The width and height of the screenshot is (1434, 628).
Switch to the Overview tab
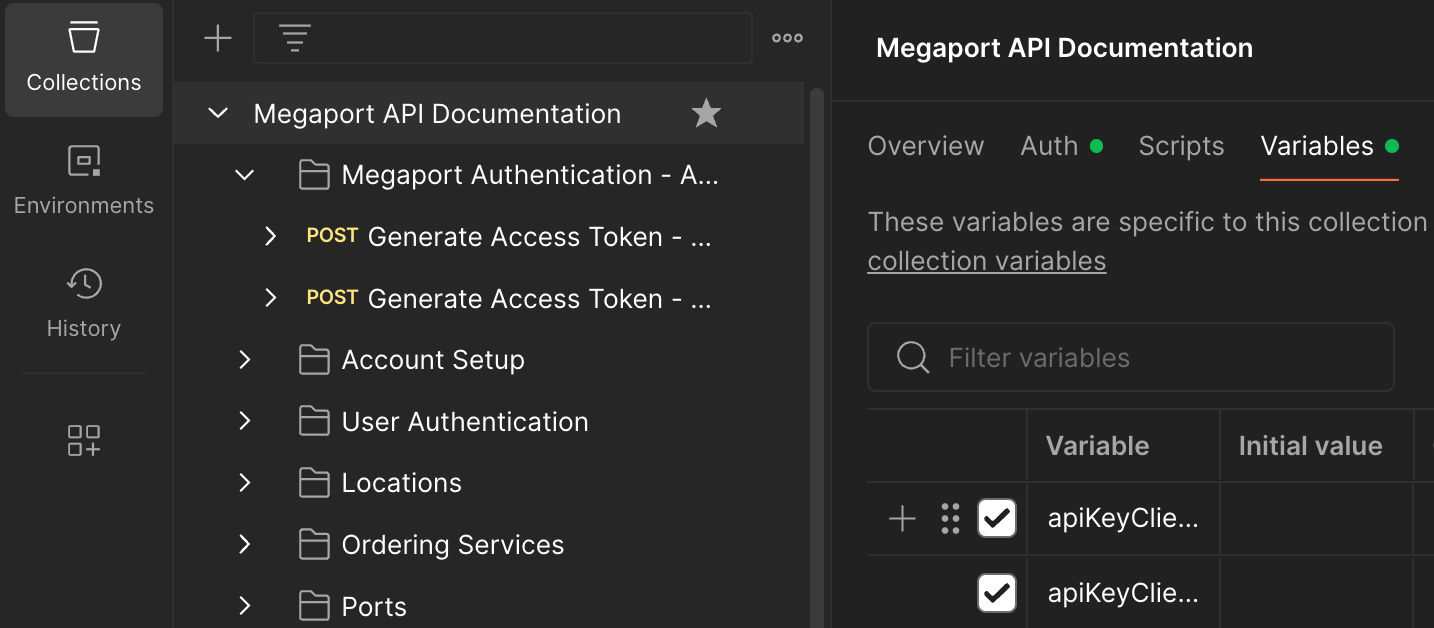click(x=926, y=146)
